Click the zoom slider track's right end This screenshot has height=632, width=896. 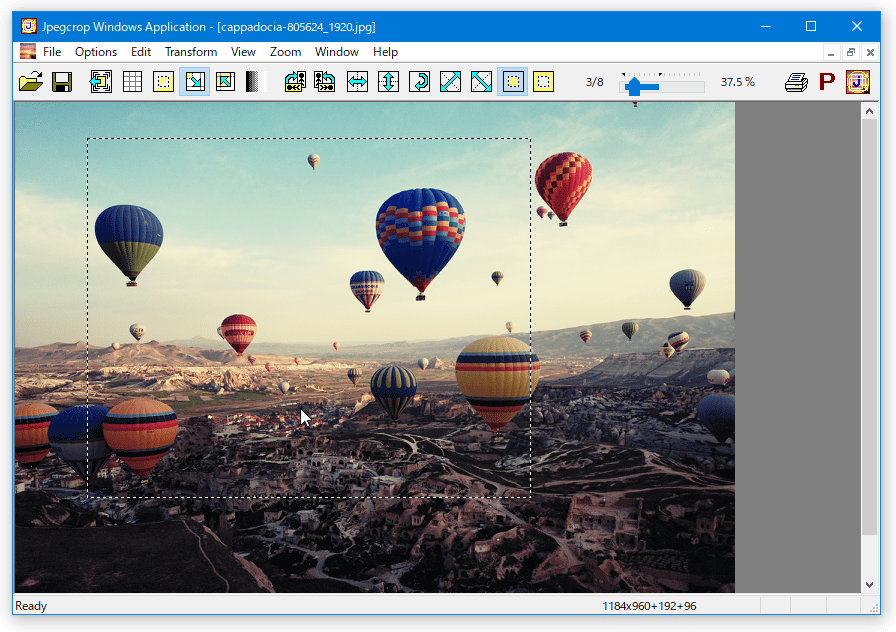tap(701, 87)
